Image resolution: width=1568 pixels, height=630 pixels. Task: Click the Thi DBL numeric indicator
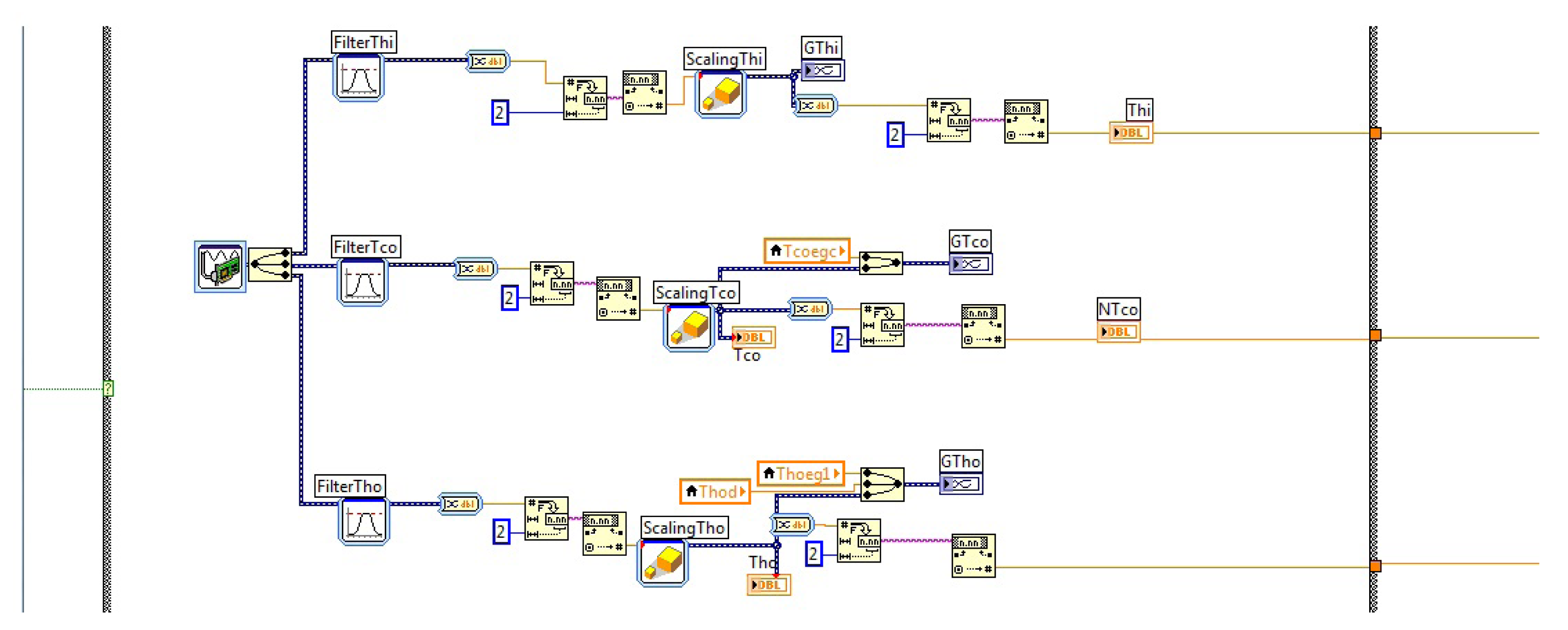(x=1130, y=132)
